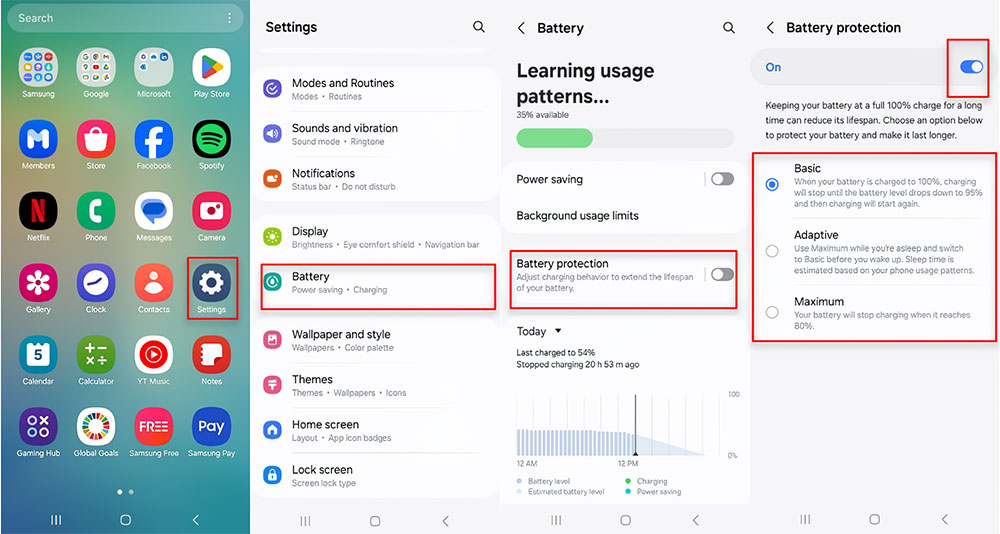
Task: Toggle the Battery protection switch on Battery screen
Action: click(x=722, y=274)
